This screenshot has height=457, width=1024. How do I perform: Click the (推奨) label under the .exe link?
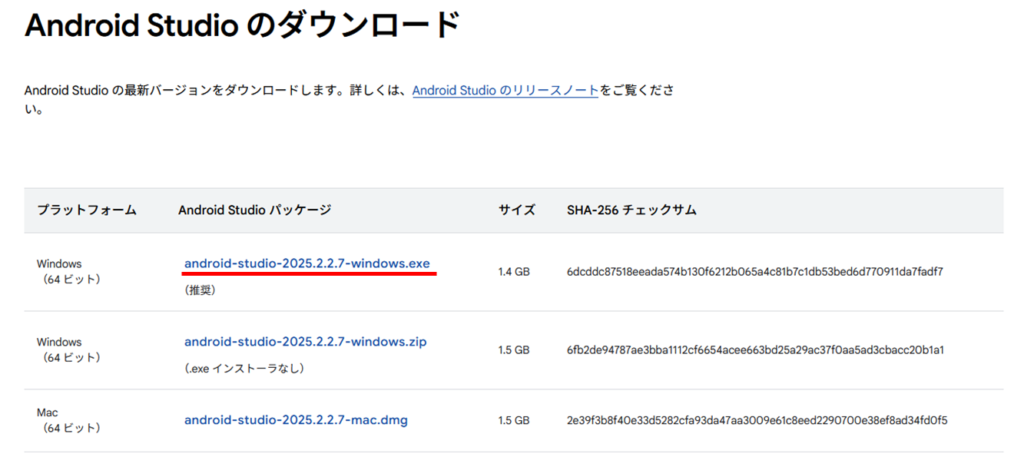point(200,290)
